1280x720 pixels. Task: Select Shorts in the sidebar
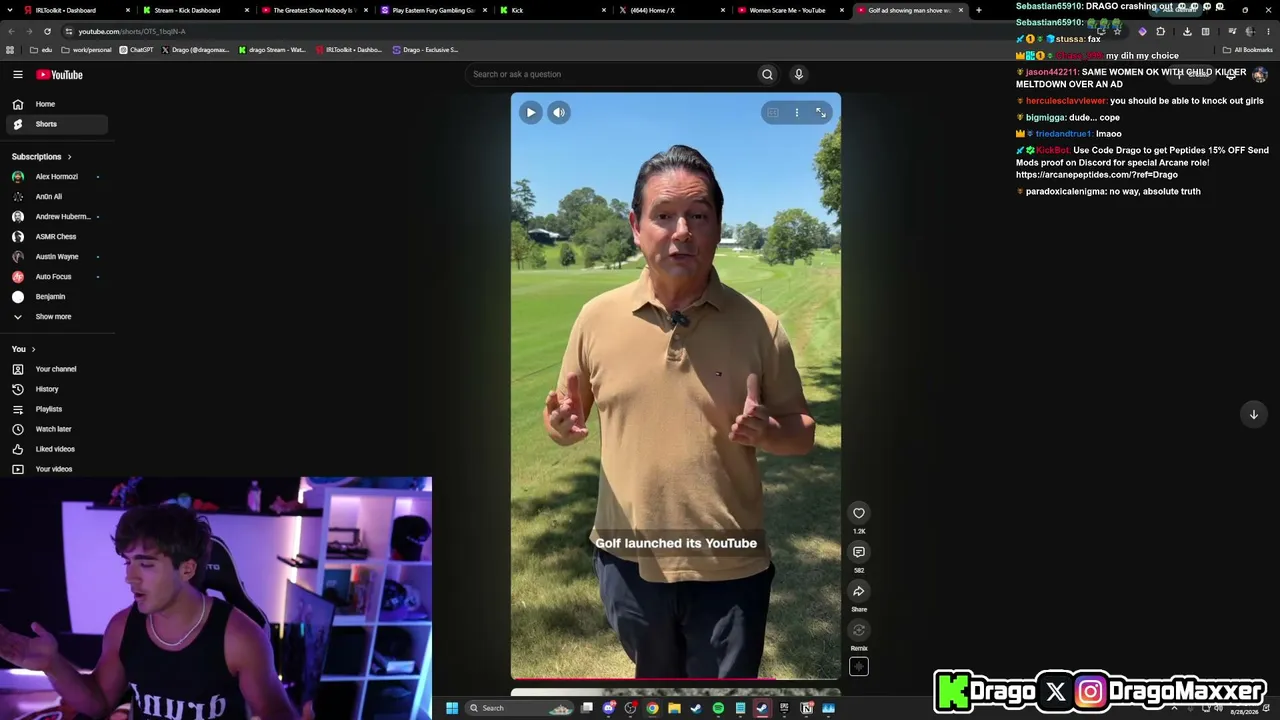tap(55, 124)
